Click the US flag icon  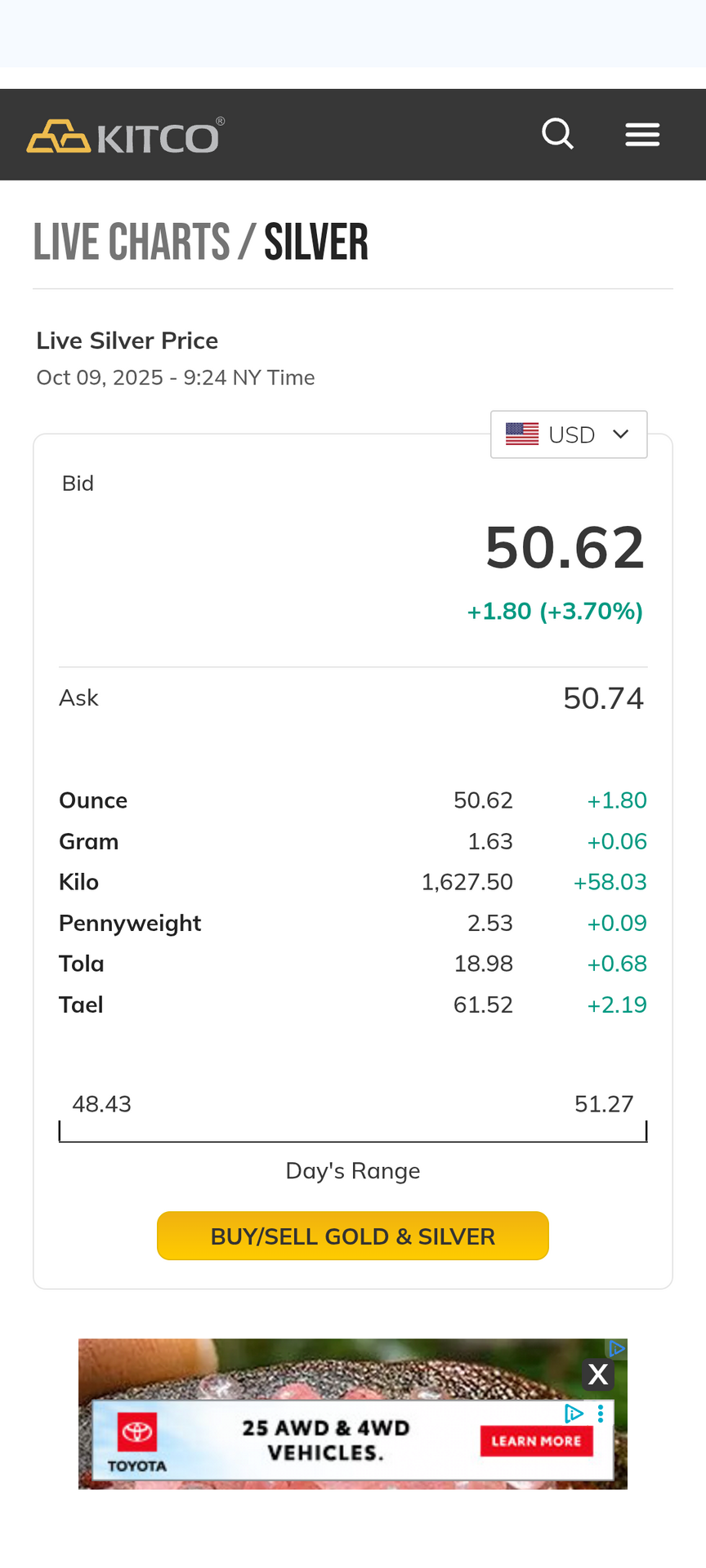pyautogui.click(x=522, y=434)
